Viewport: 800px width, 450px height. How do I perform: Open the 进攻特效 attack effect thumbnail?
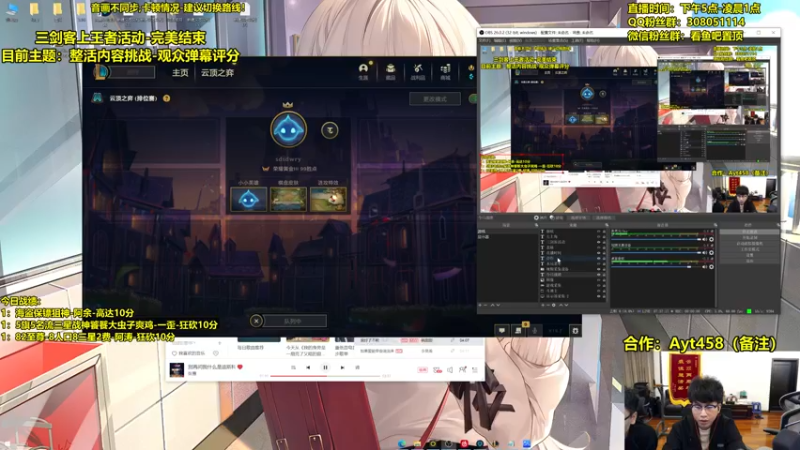pos(328,199)
